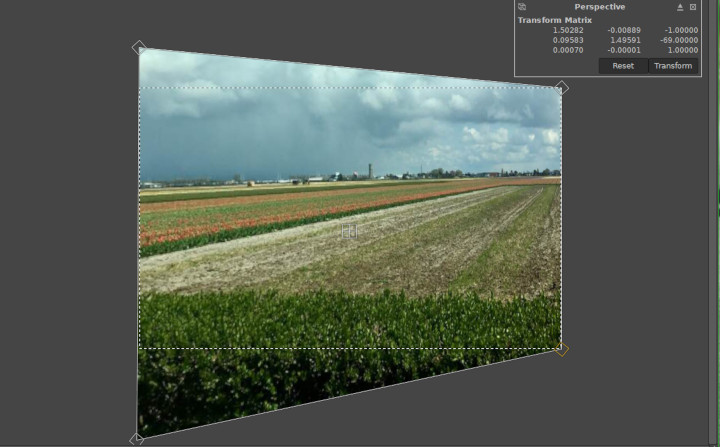This screenshot has height=447, width=720.
Task: Click matrix value 0.09583
Action: pos(568,40)
